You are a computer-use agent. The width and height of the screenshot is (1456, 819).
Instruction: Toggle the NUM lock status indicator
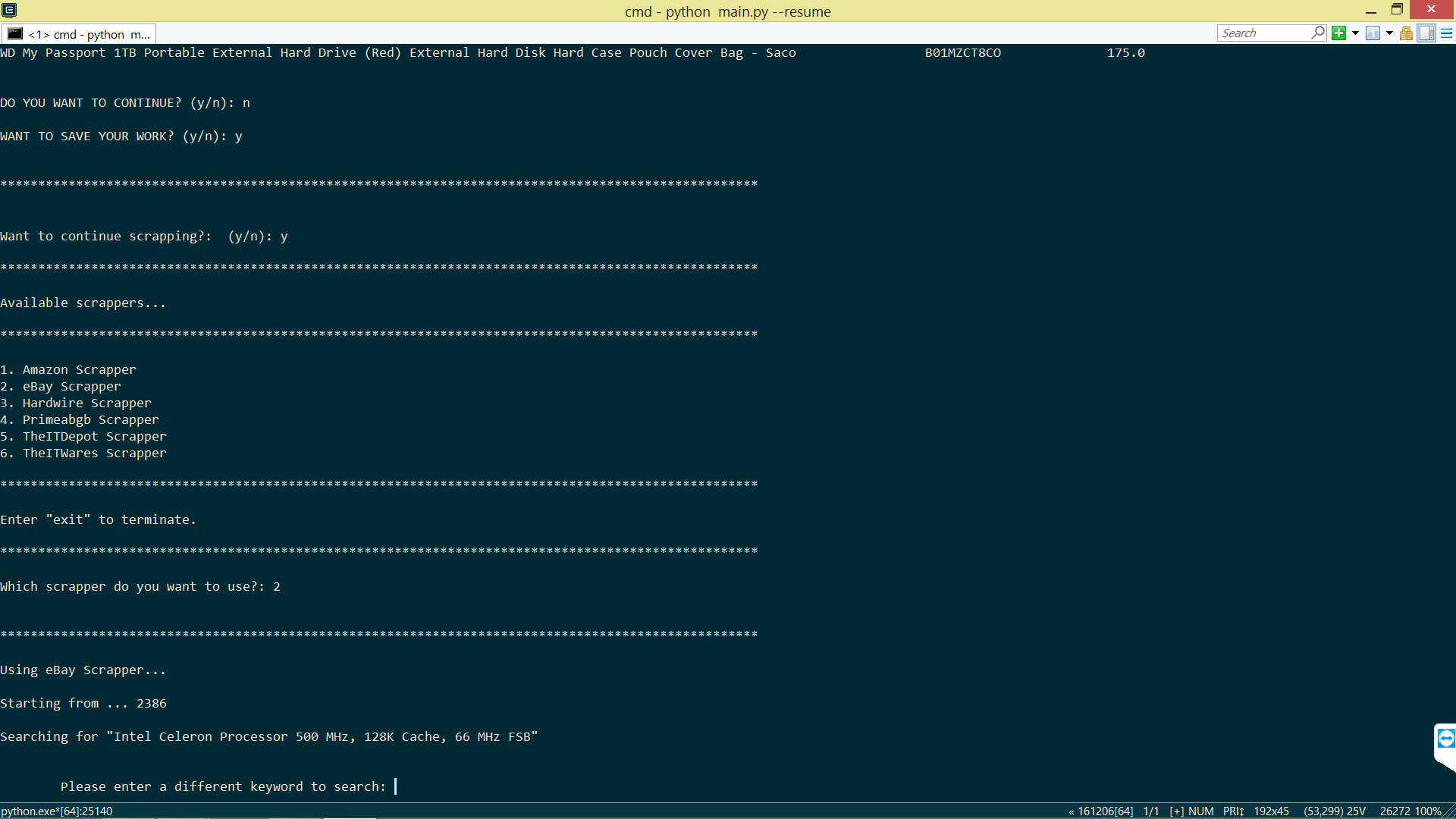tap(1201, 811)
